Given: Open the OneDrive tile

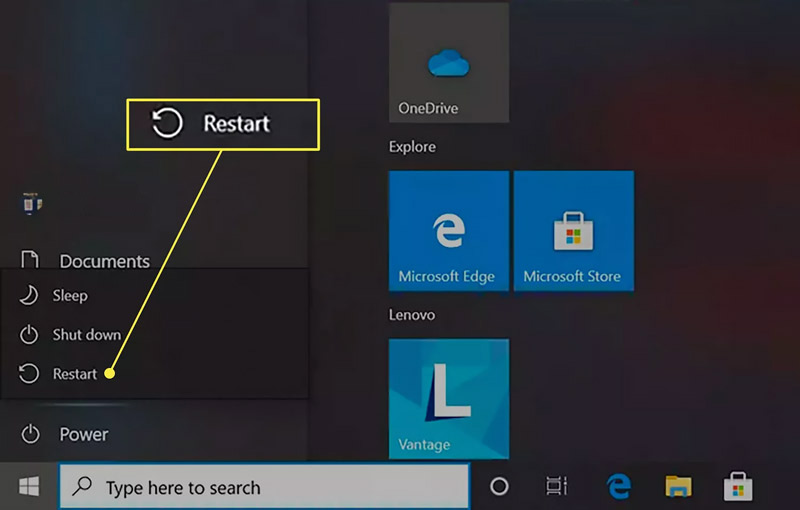Looking at the screenshot, I should click(449, 62).
